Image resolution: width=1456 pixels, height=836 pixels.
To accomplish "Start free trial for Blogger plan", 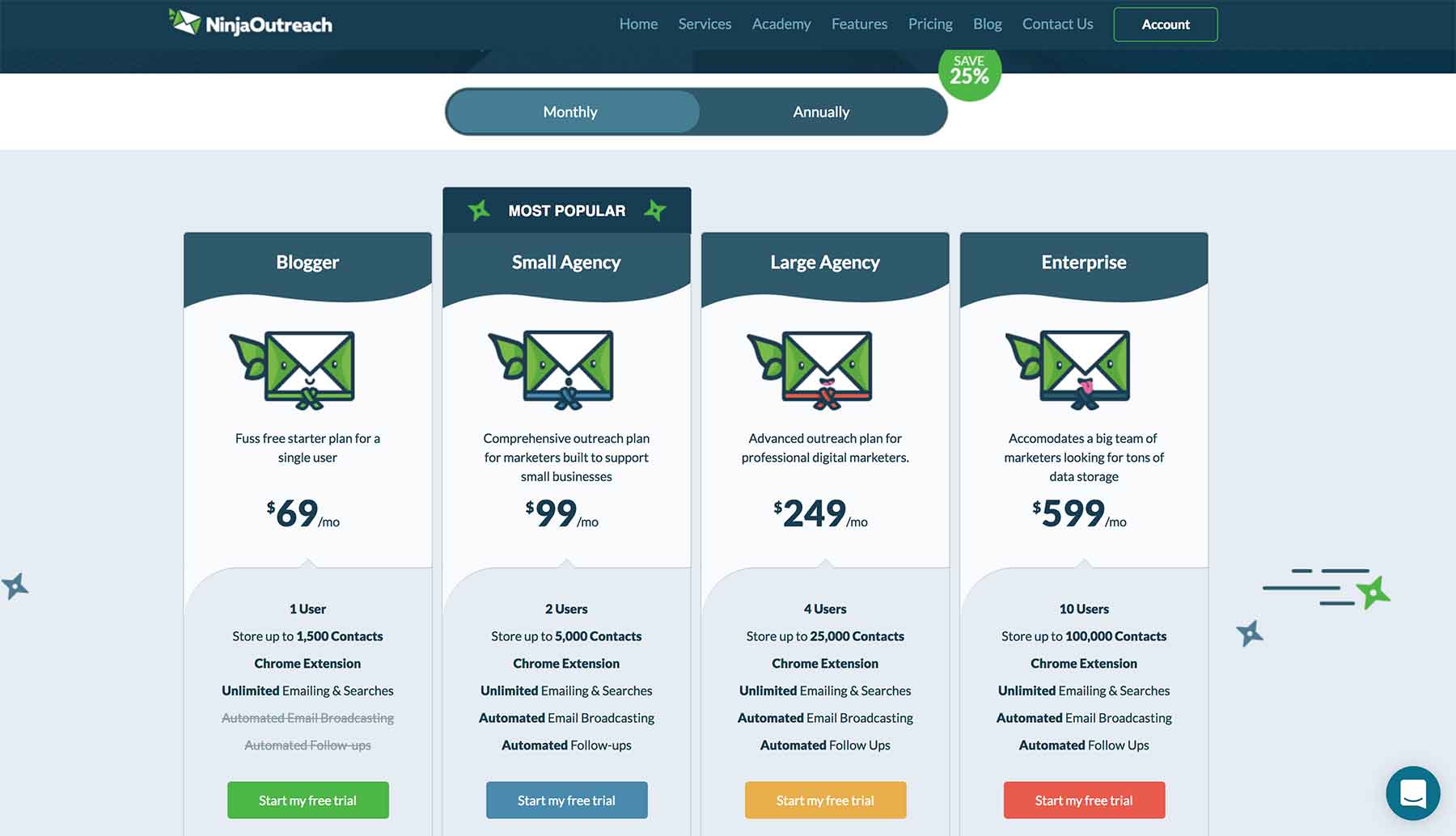I will tap(308, 800).
